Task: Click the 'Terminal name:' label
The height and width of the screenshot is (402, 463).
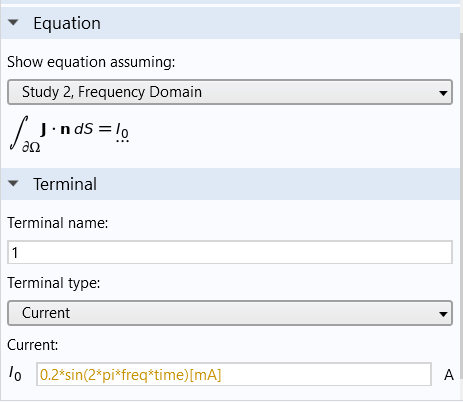Action: coord(58,223)
